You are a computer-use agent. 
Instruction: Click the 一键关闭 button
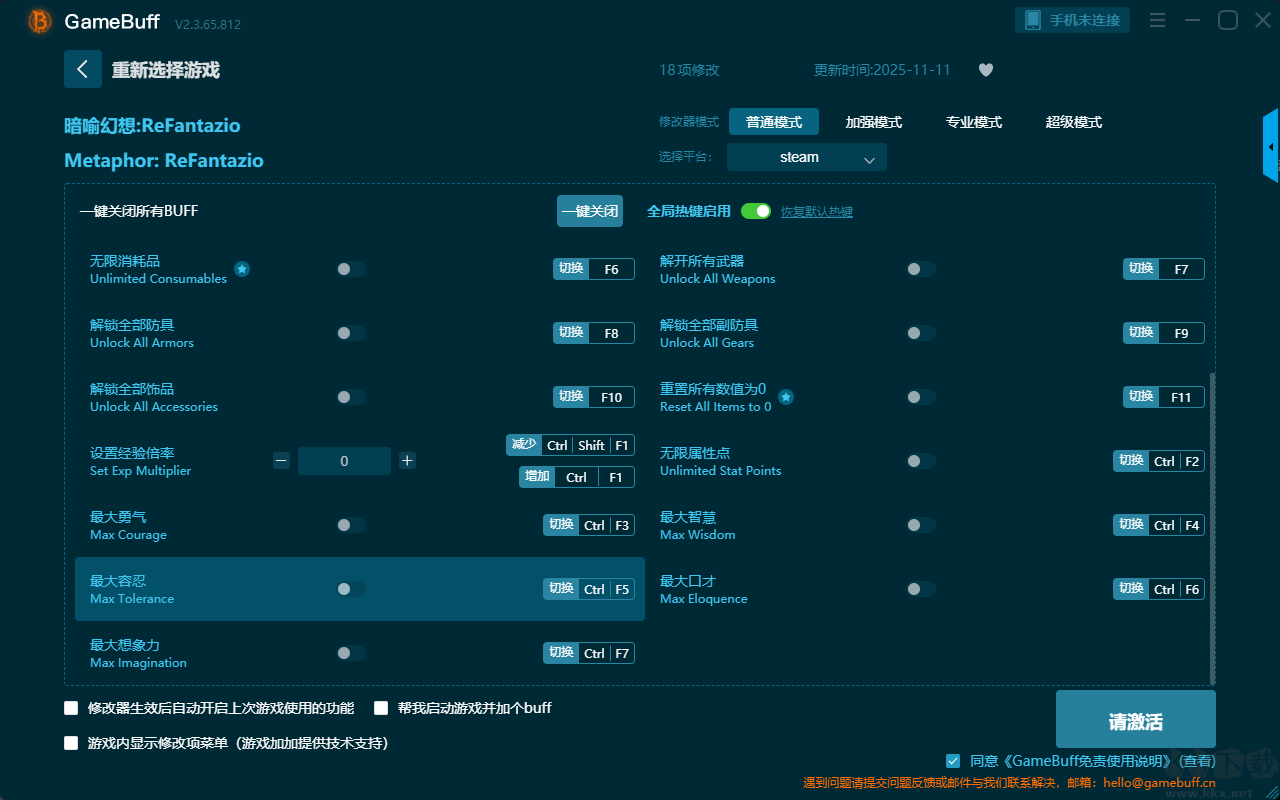point(590,211)
